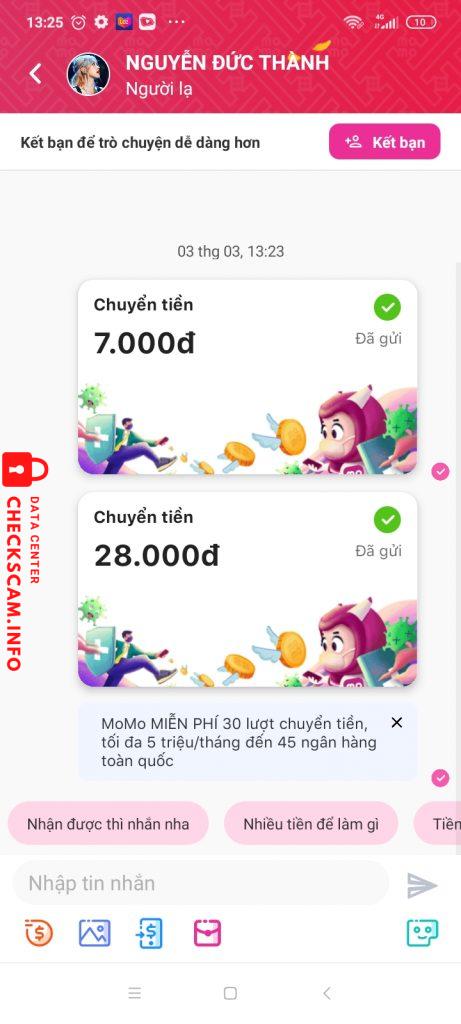
Task: Open the 7.000đ transfer card
Action: coord(247,377)
